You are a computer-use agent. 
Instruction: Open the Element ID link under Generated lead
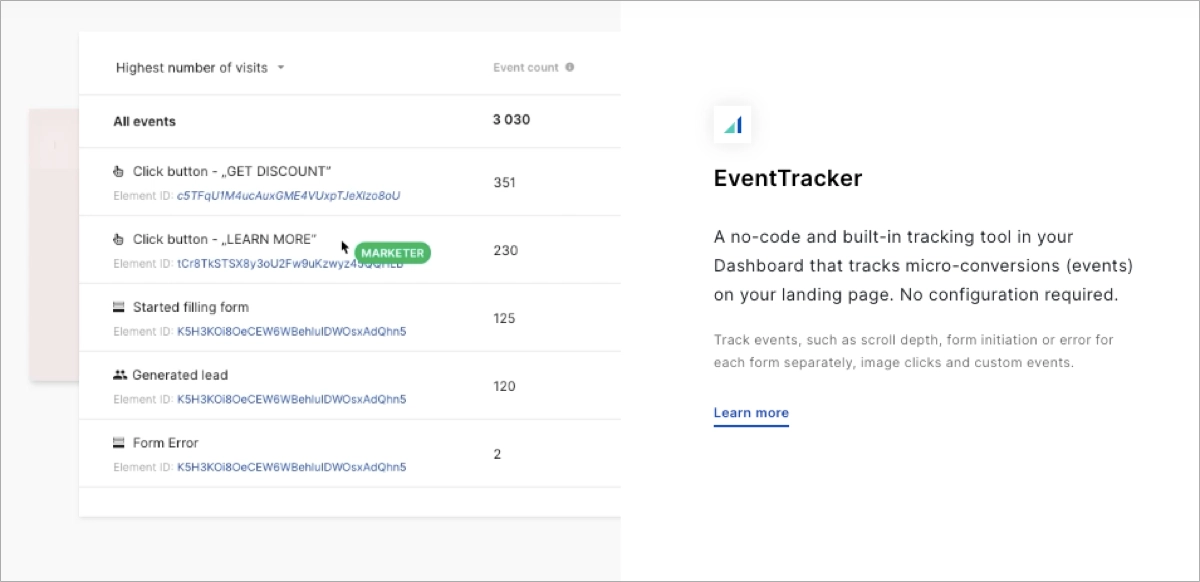pos(291,399)
